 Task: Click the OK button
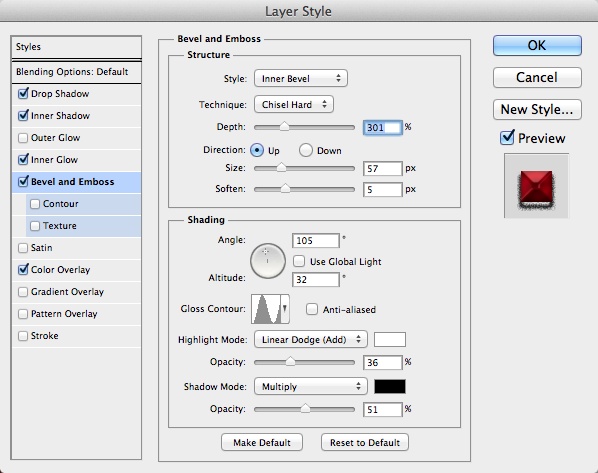coord(537,45)
